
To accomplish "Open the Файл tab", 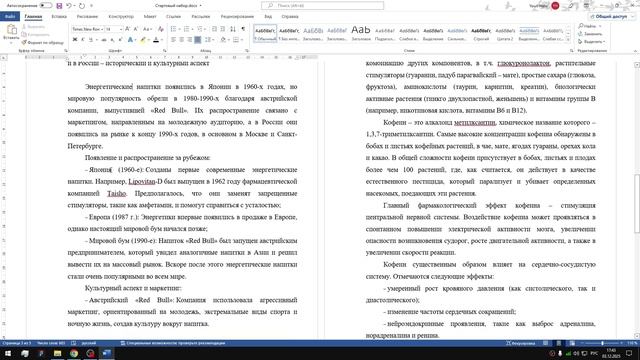I will coord(10,17).
